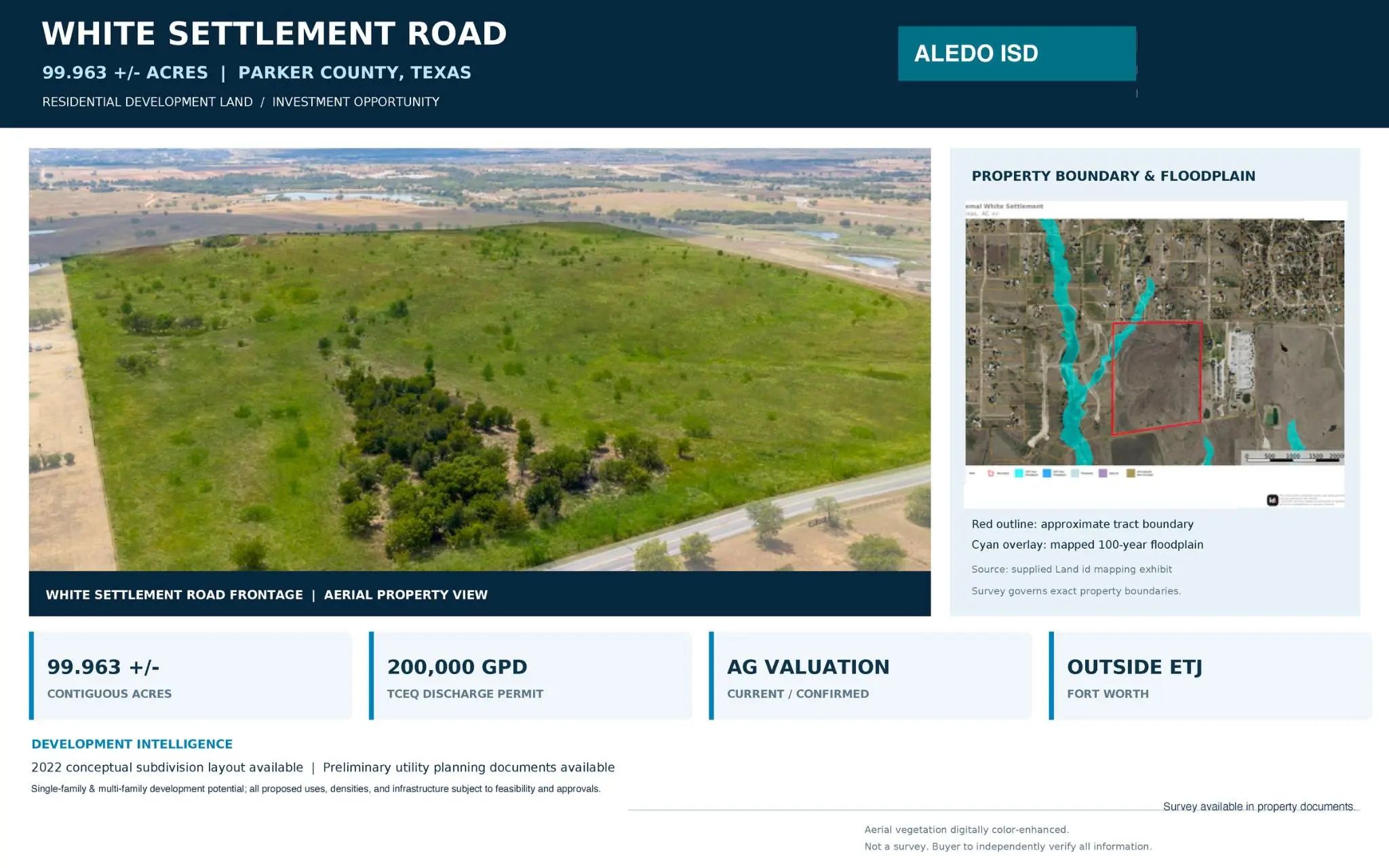
Task: Click the Land id logo under map
Action: click(1272, 500)
